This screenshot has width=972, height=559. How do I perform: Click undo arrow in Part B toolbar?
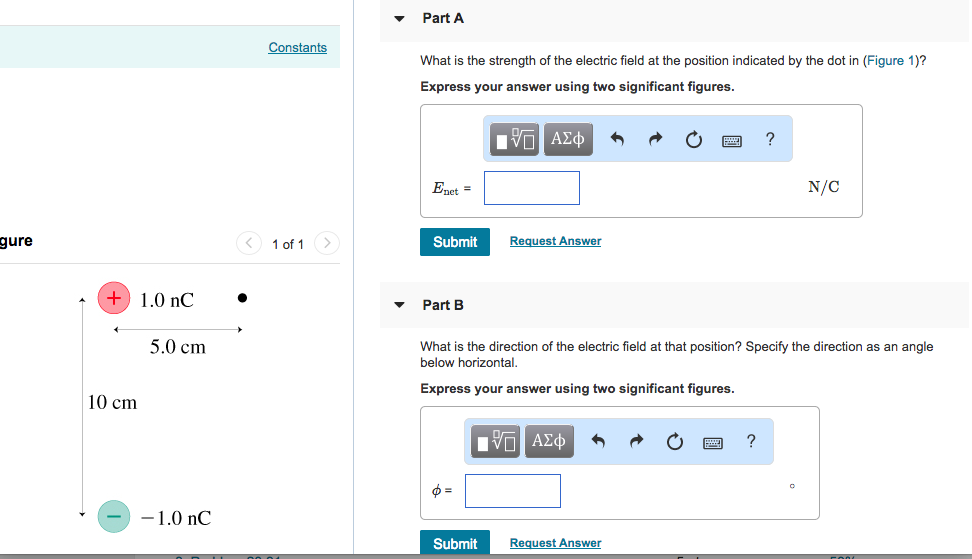598,442
